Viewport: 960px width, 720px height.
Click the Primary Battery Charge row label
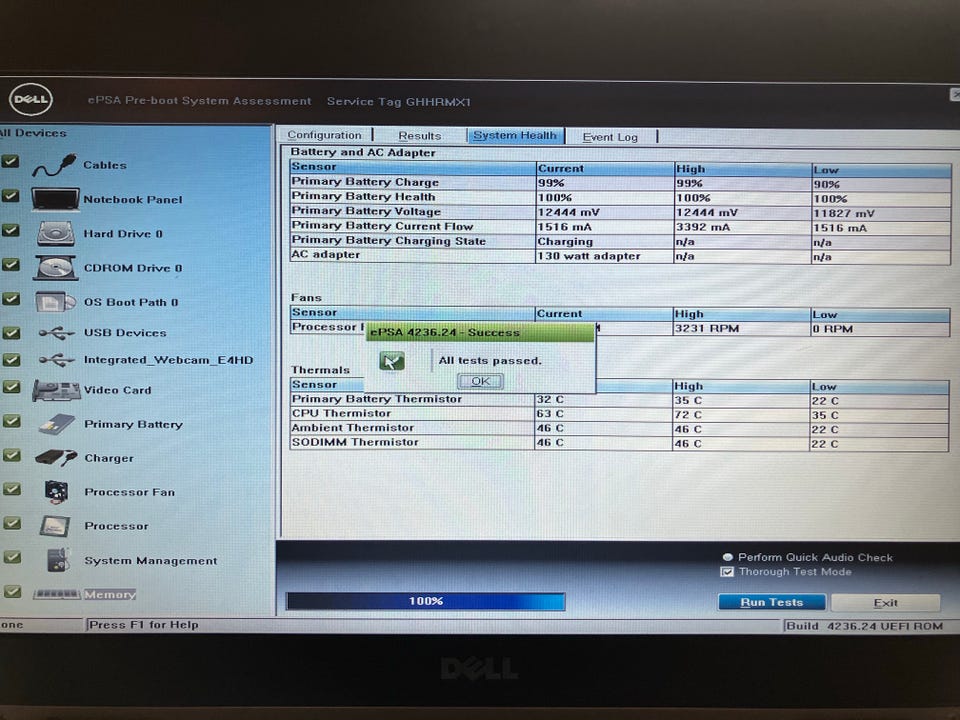(x=365, y=182)
